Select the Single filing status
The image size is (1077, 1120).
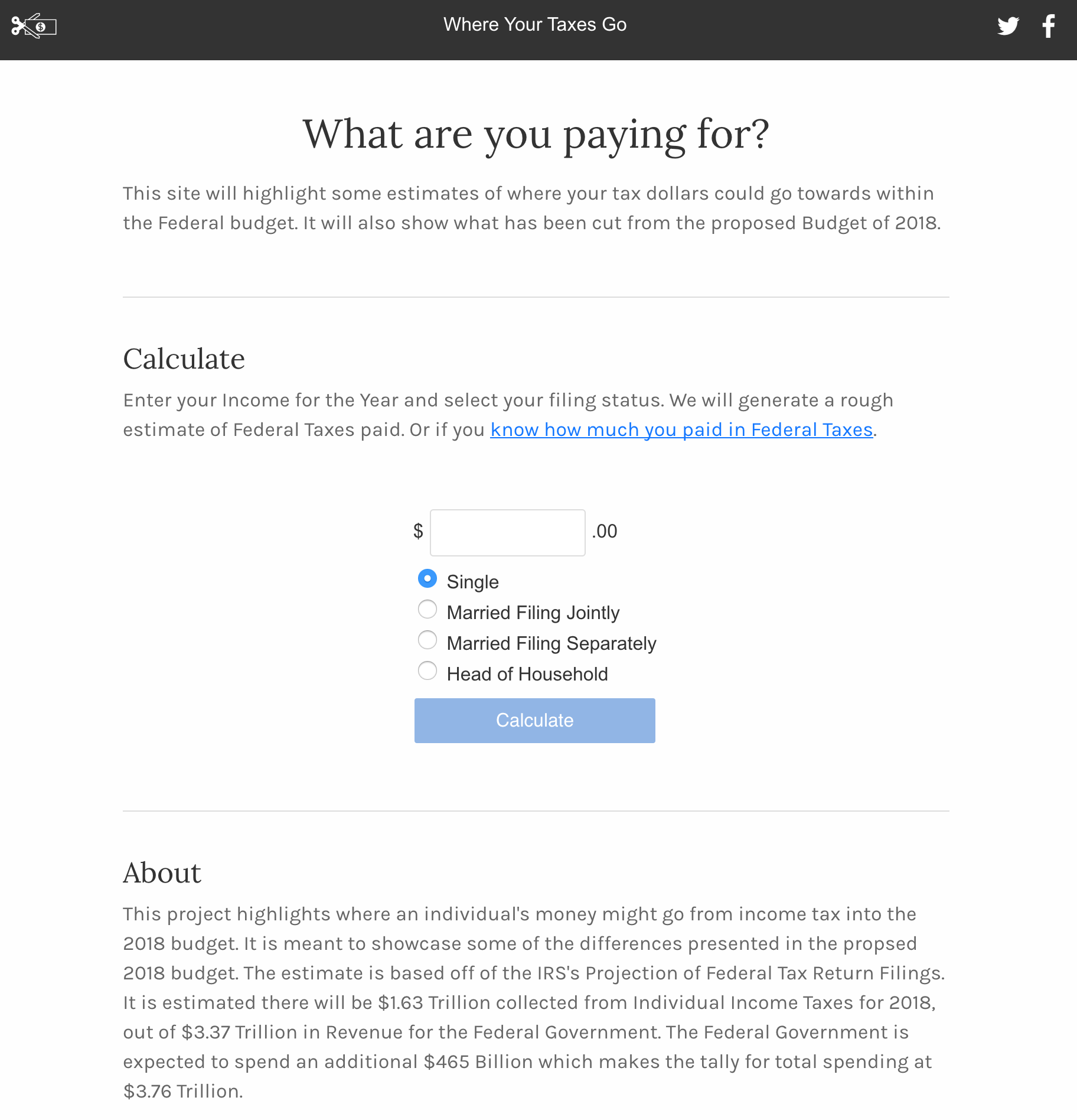pos(427,579)
